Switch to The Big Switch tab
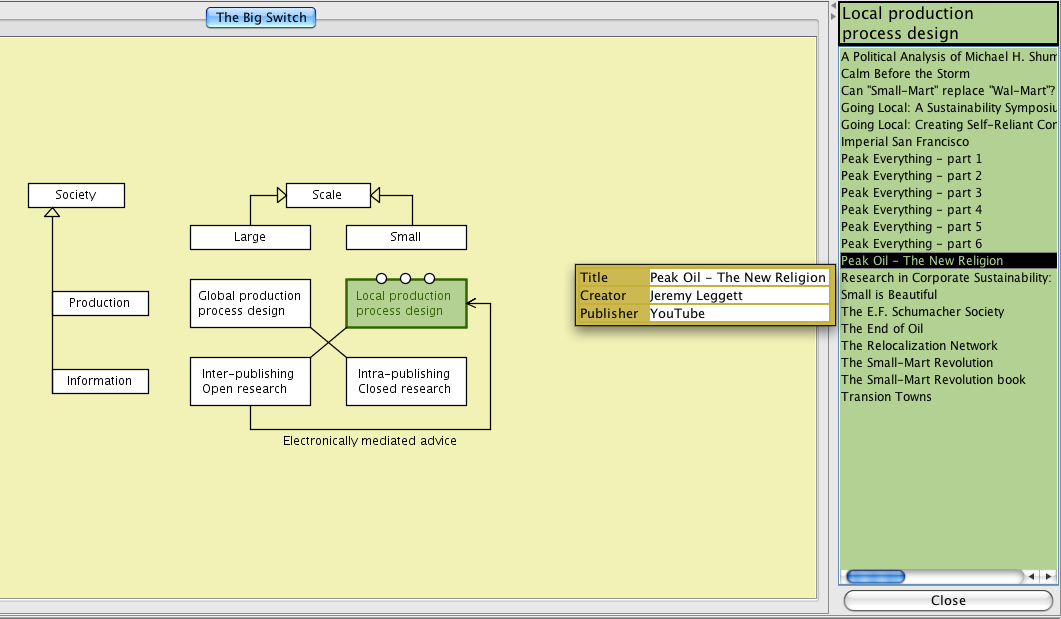 click(261, 17)
